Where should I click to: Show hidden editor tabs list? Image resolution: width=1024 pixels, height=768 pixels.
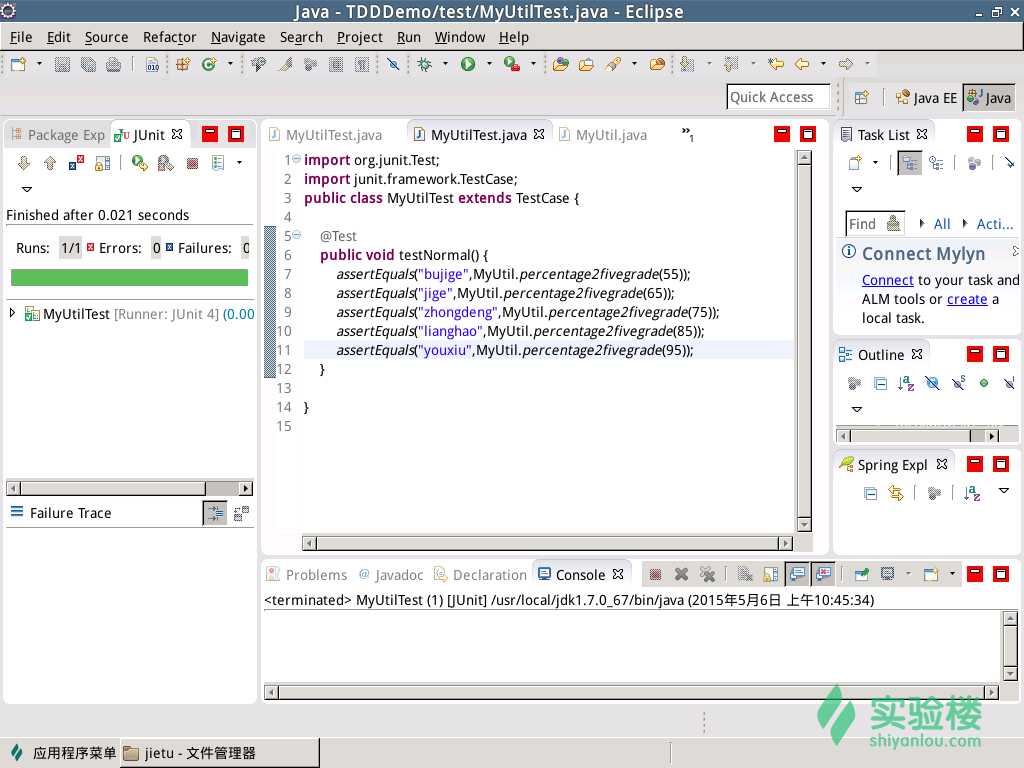click(688, 135)
